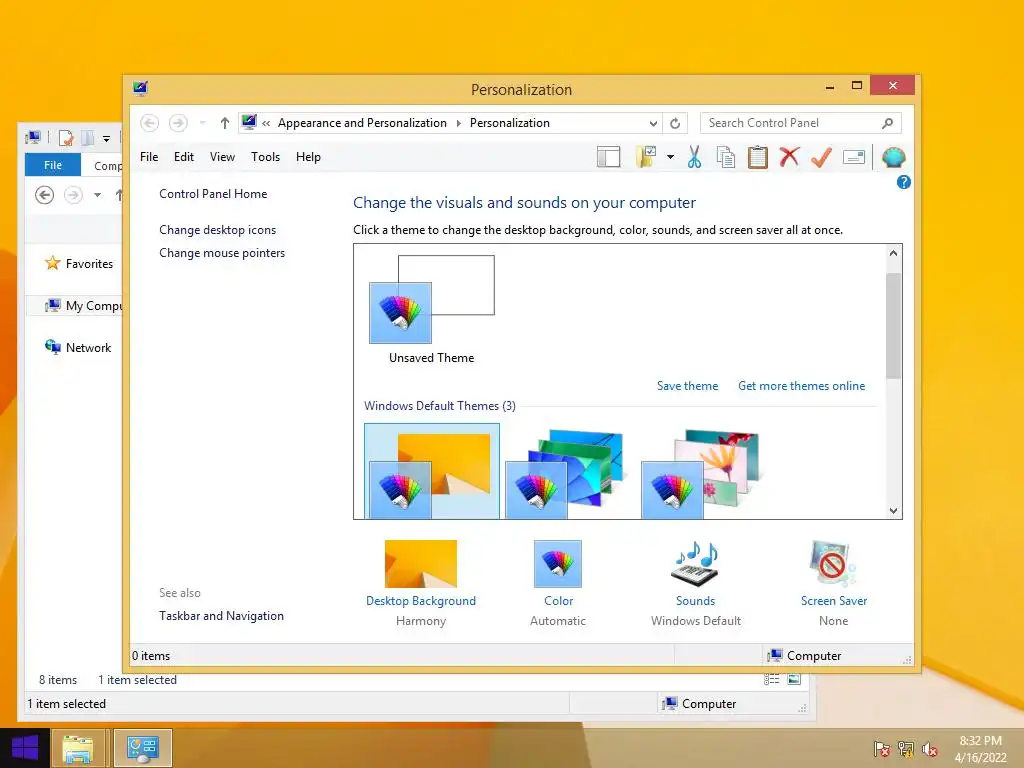Open quick access toolbar dropdown in Explorer
This screenshot has width=1024, height=768.
pyautogui.click(x=106, y=138)
